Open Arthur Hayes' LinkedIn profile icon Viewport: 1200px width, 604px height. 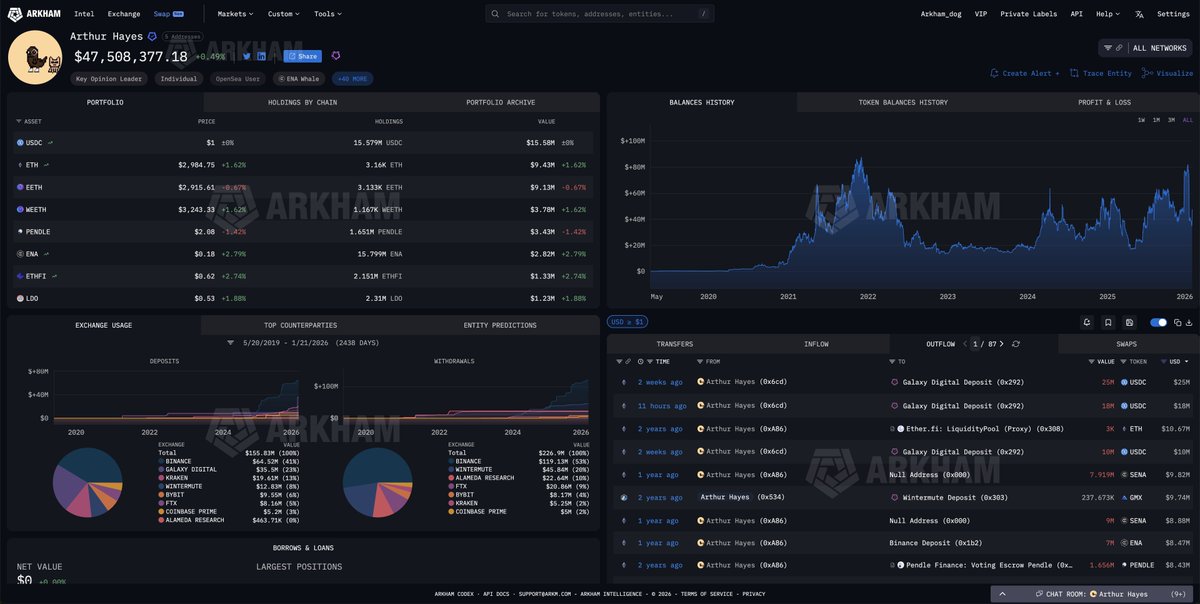pyautogui.click(x=262, y=56)
